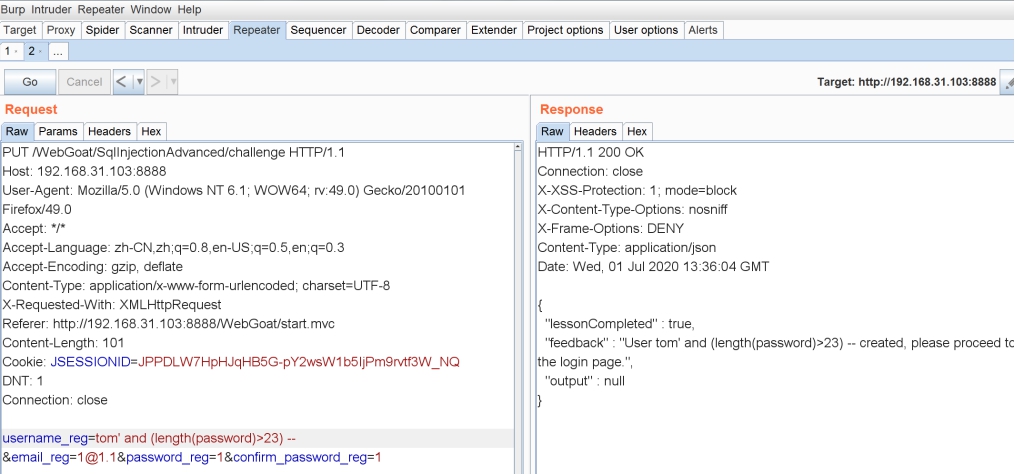Click the Content-Length: 101 header
The height and width of the screenshot is (474, 1015).
pos(63,343)
